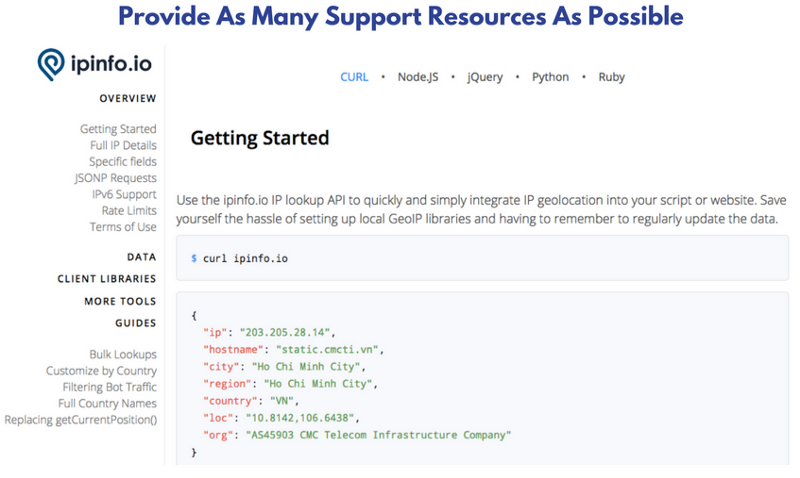Switch to the Ruby tab
The width and height of the screenshot is (800, 478).
coord(611,77)
